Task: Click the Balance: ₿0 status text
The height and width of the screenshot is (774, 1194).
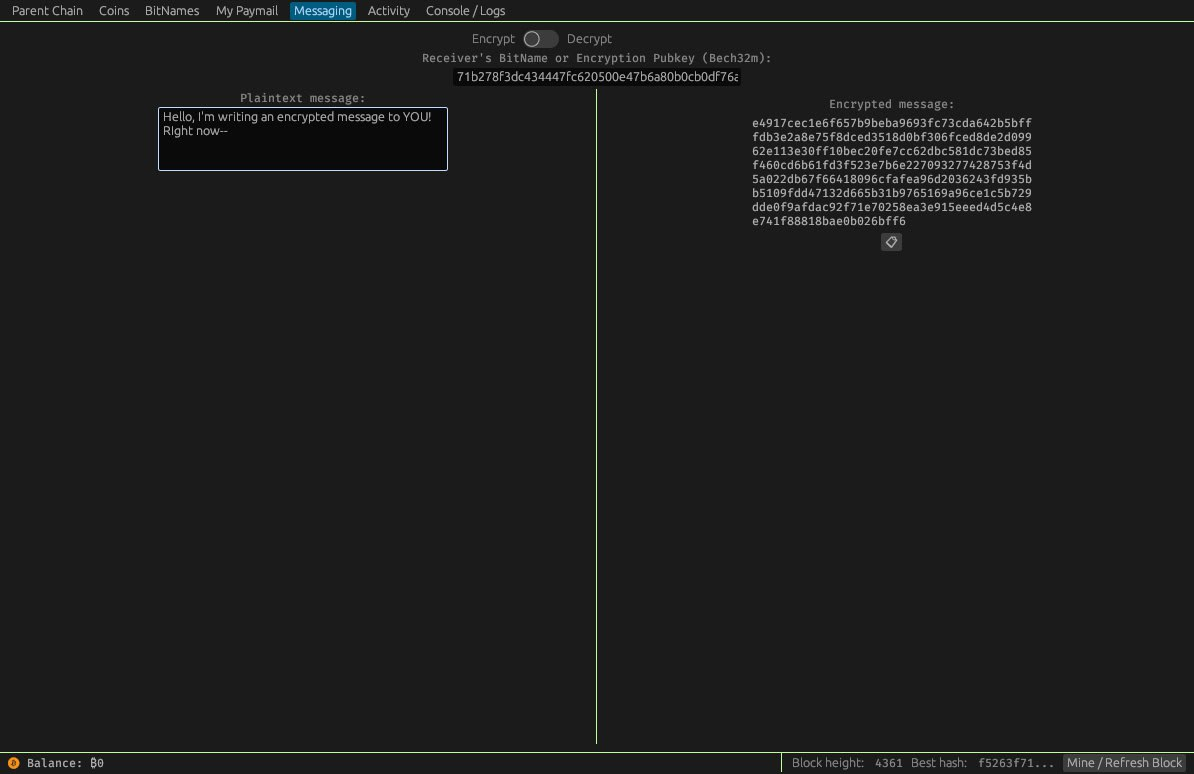Action: pyautogui.click(x=65, y=763)
